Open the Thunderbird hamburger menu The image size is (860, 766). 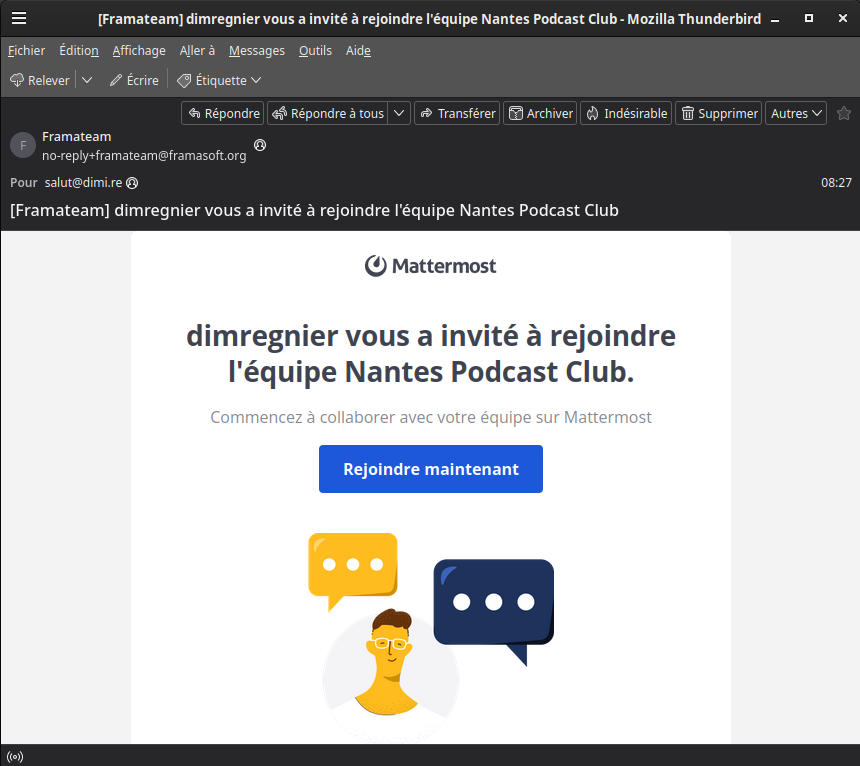[x=19, y=18]
